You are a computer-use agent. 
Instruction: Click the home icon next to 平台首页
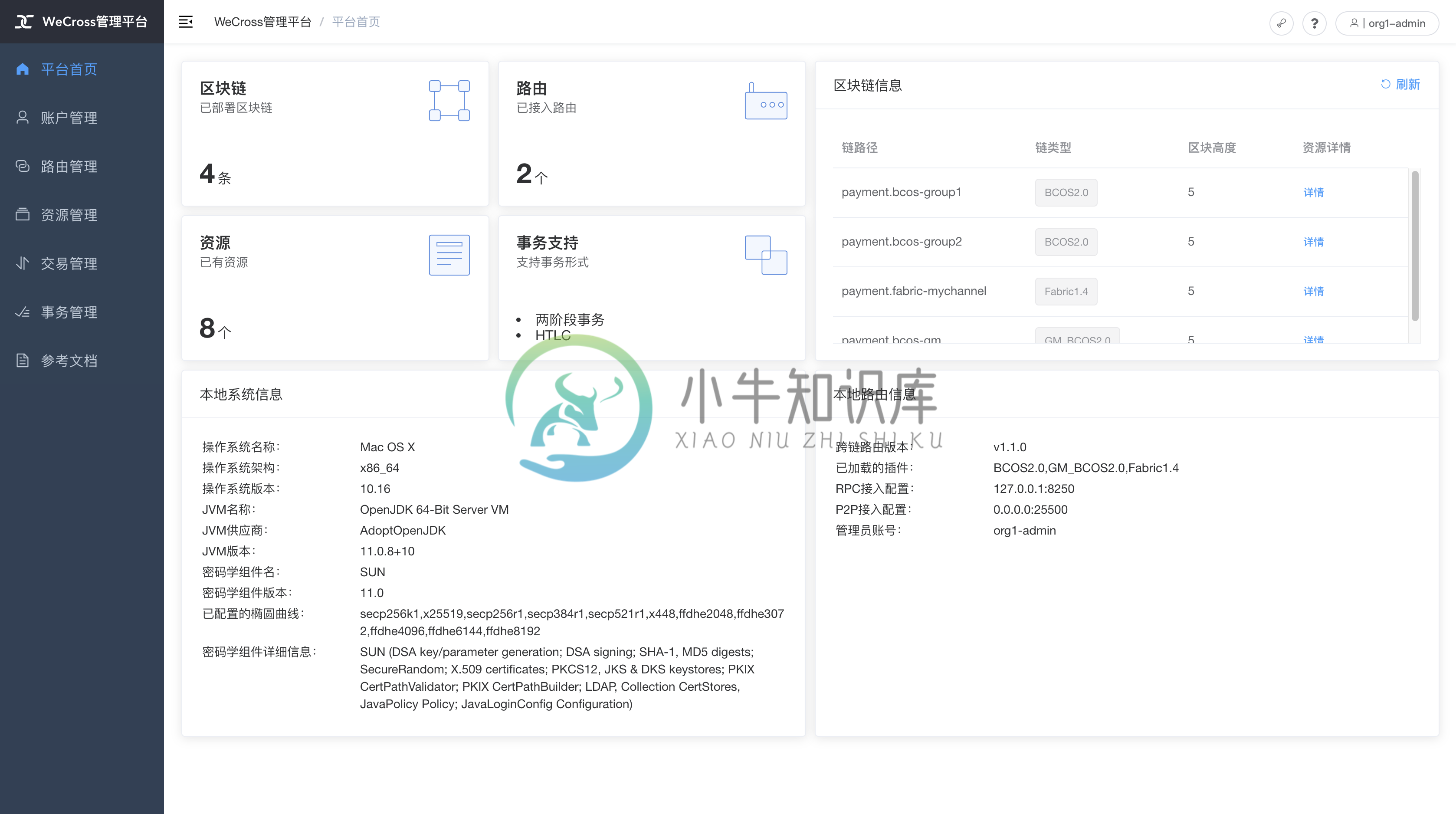(23, 69)
